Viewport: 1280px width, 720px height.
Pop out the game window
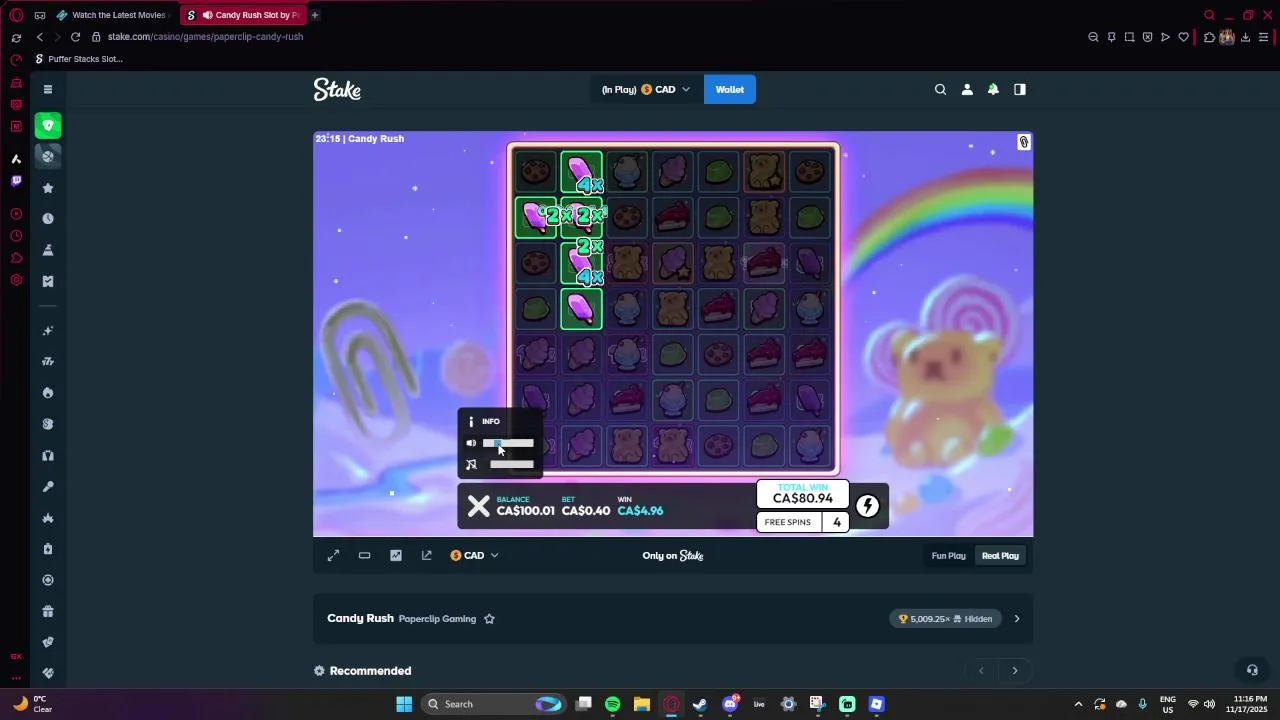(x=427, y=555)
